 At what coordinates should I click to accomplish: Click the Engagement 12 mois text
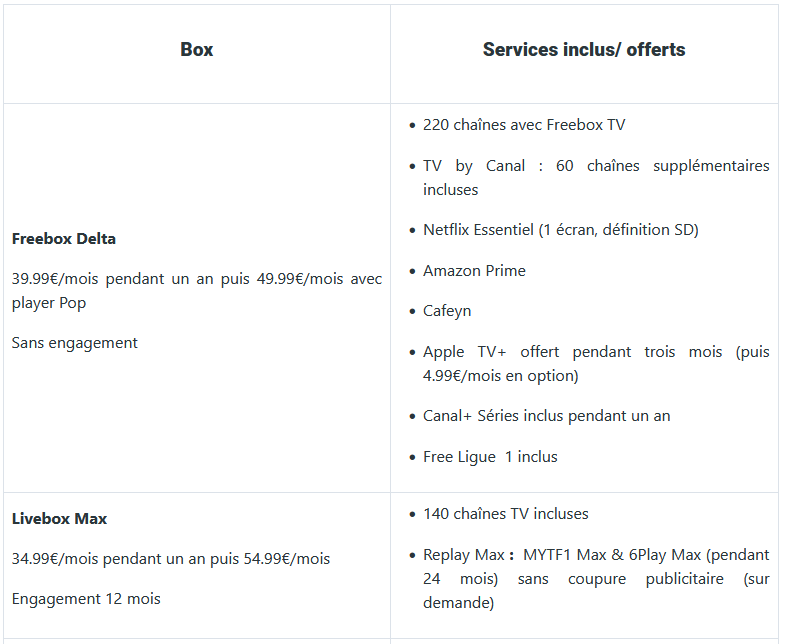86,599
